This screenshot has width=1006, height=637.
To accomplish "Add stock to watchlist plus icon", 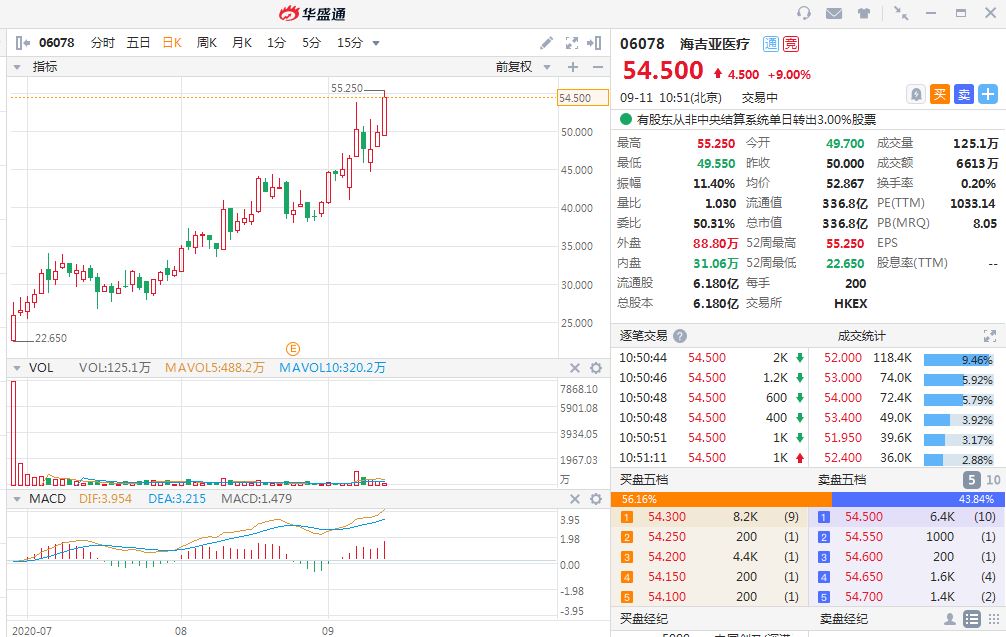I will click(x=988, y=94).
